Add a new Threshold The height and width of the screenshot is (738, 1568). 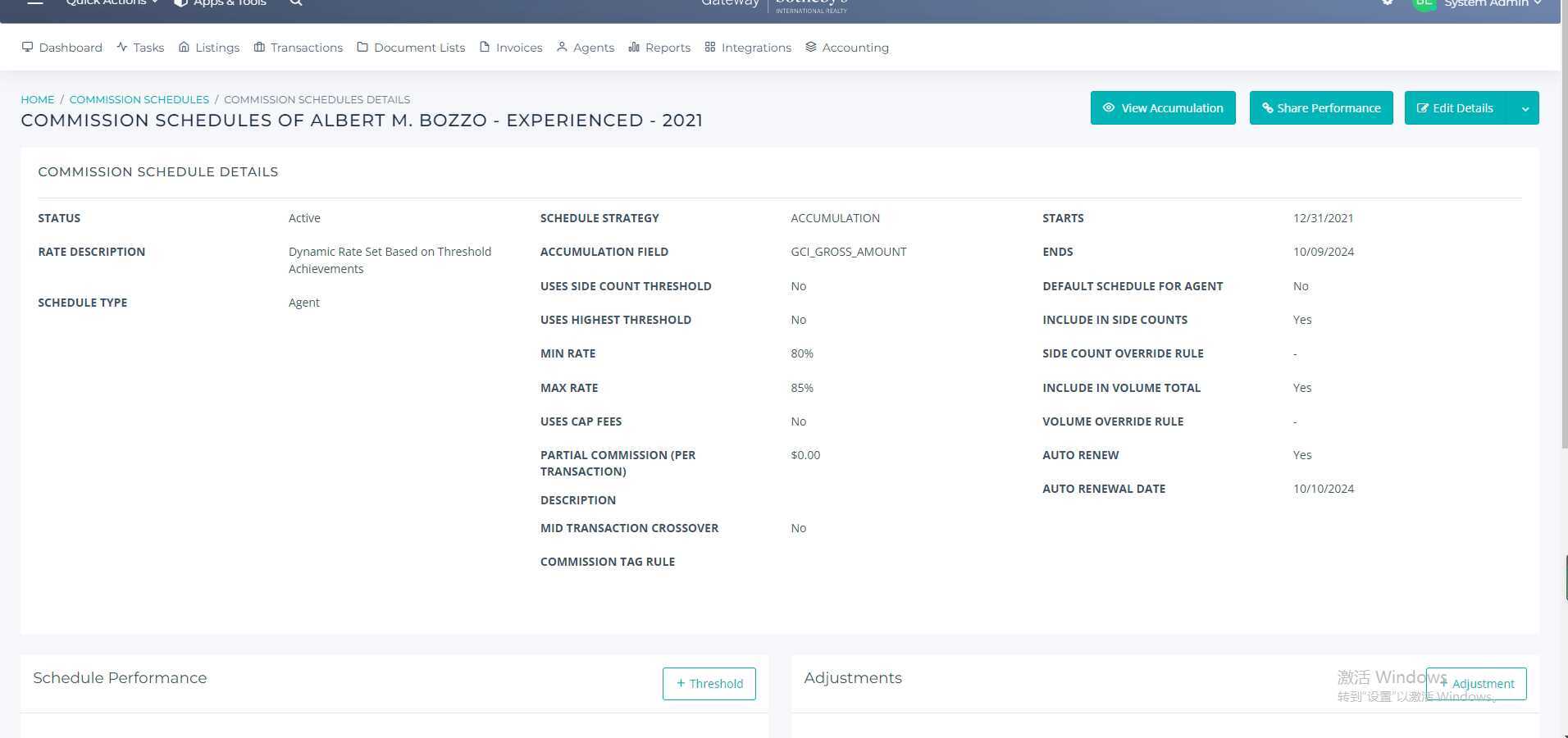[x=709, y=684]
